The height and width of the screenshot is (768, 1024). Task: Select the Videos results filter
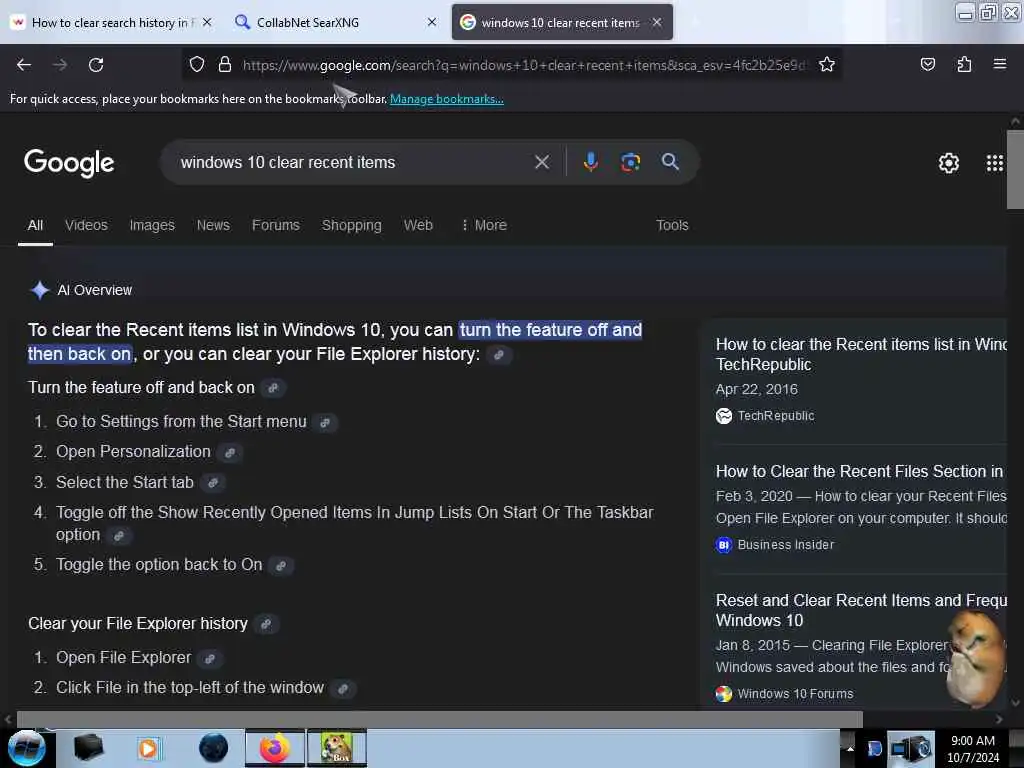86,225
